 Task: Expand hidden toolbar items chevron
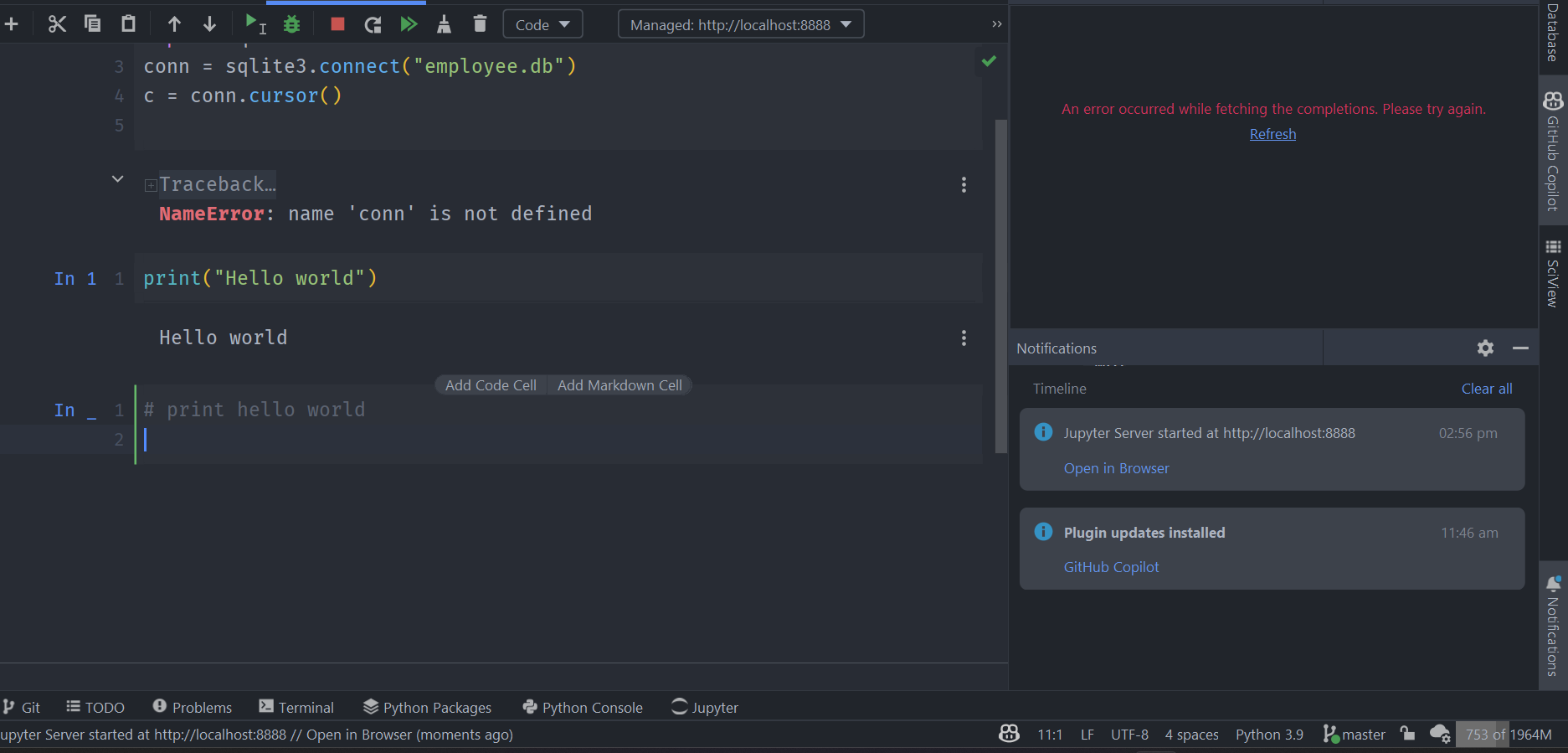coord(996,24)
